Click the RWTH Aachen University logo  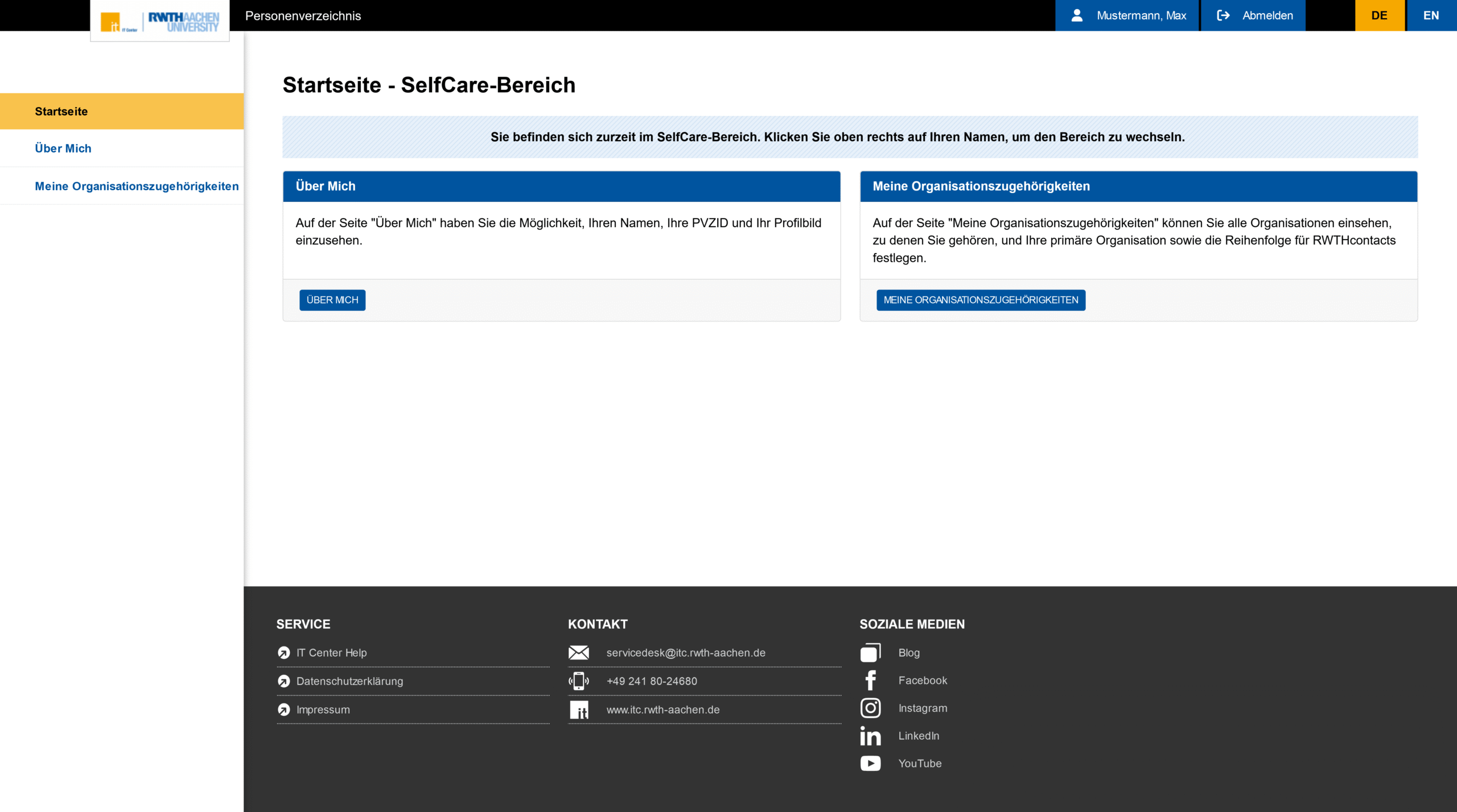click(183, 22)
